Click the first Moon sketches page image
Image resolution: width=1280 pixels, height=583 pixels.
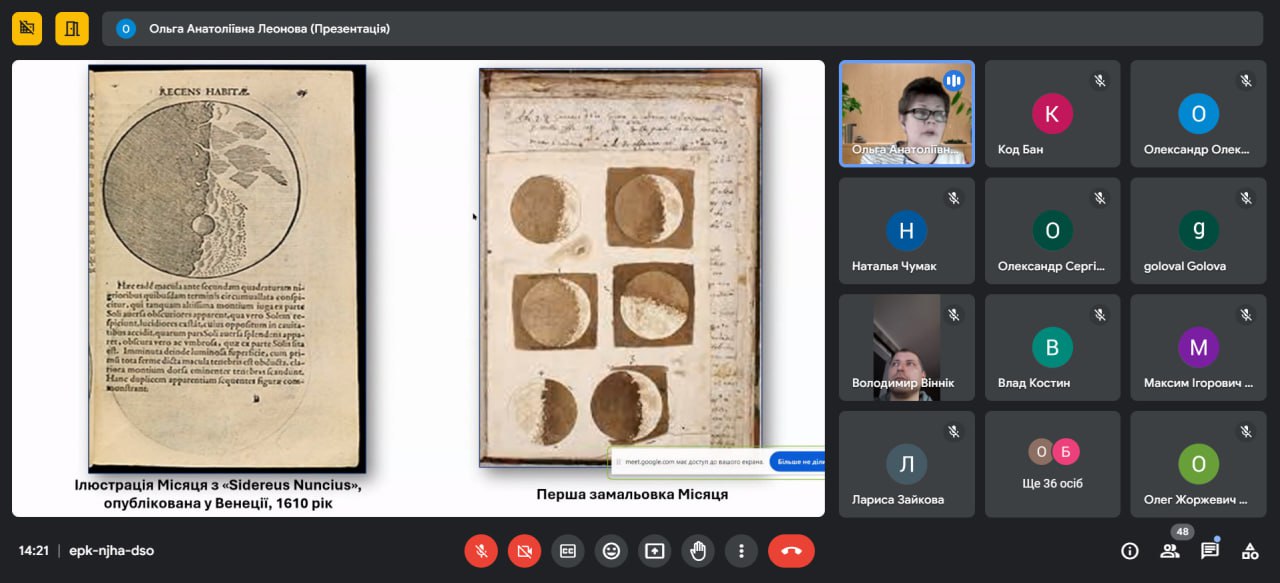[620, 268]
